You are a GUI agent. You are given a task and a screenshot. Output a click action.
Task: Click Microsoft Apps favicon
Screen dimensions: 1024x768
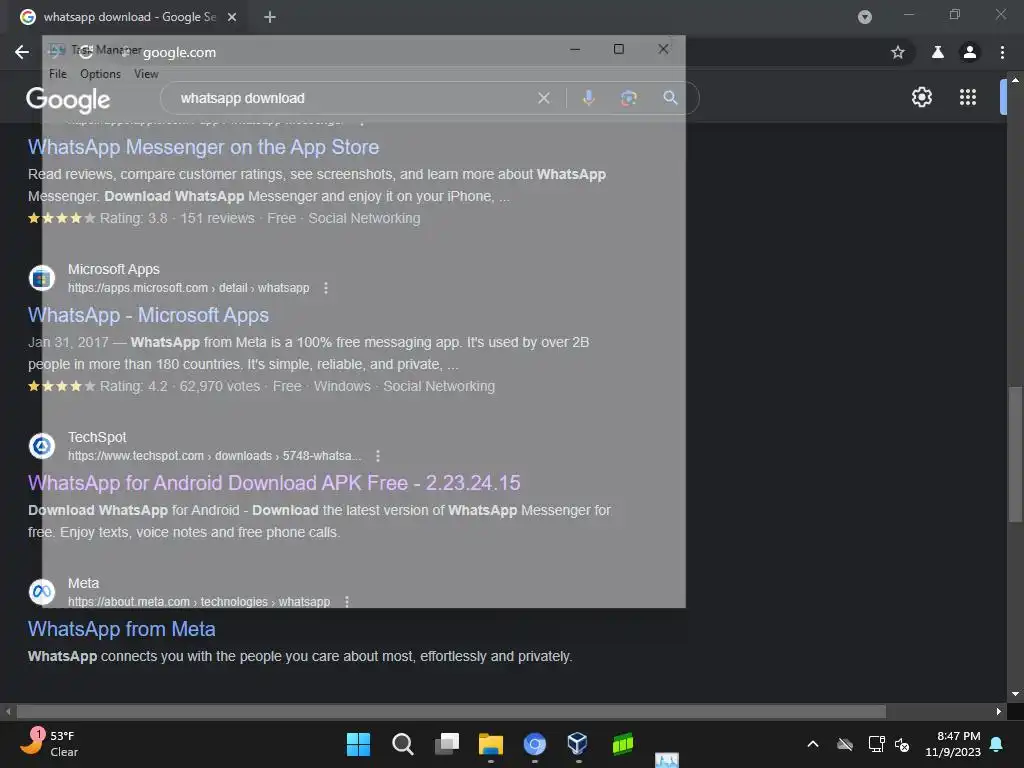tap(42, 278)
